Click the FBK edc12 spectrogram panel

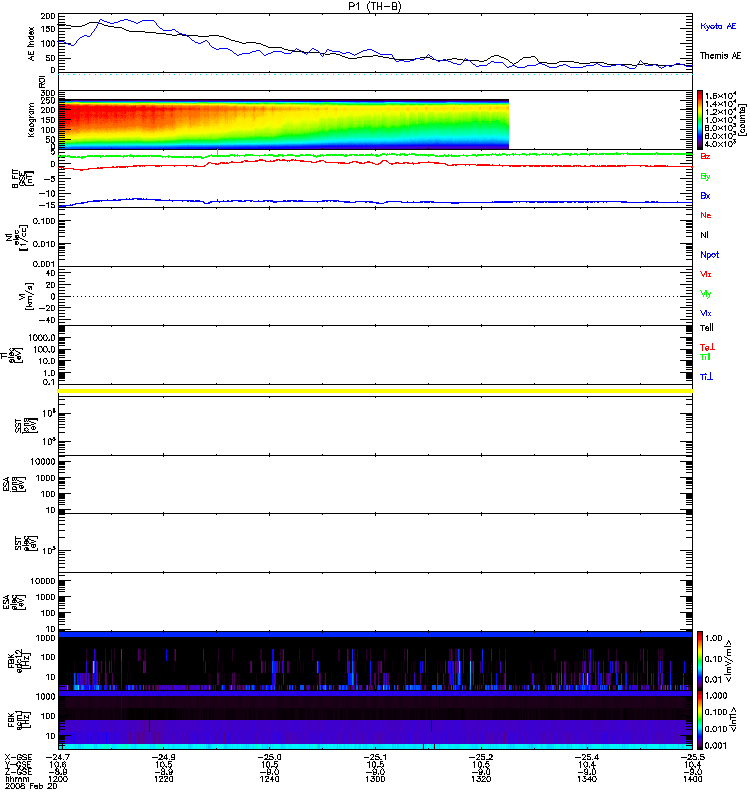[375, 660]
